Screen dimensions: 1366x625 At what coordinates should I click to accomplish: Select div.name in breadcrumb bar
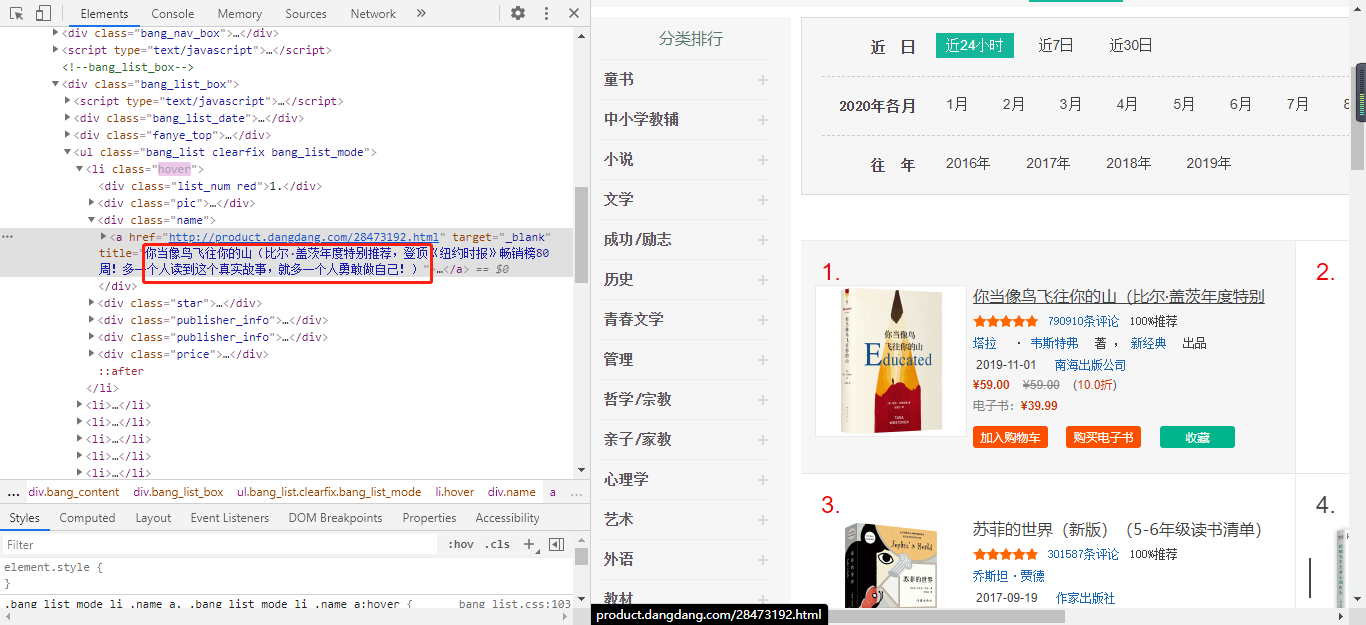coord(512,492)
